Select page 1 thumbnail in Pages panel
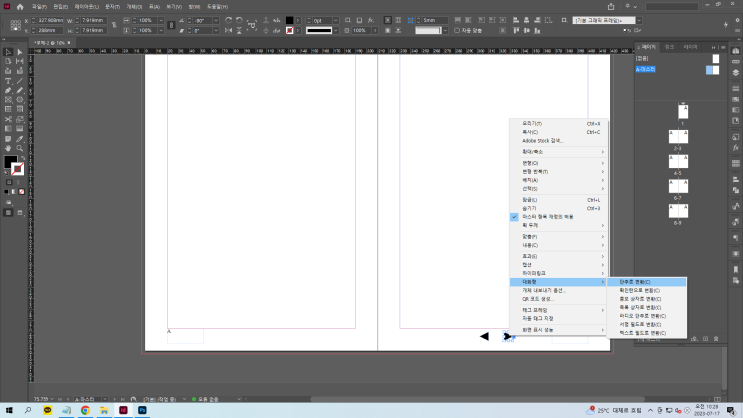743x418 pixels. click(683, 111)
